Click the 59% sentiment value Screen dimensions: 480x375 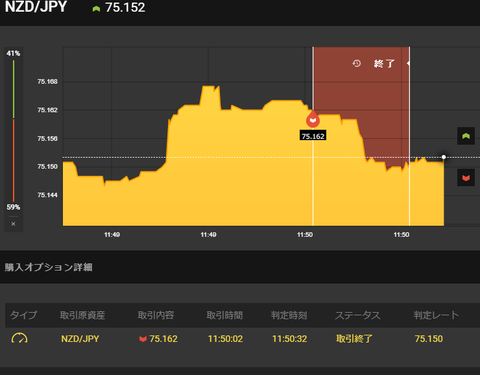click(13, 207)
